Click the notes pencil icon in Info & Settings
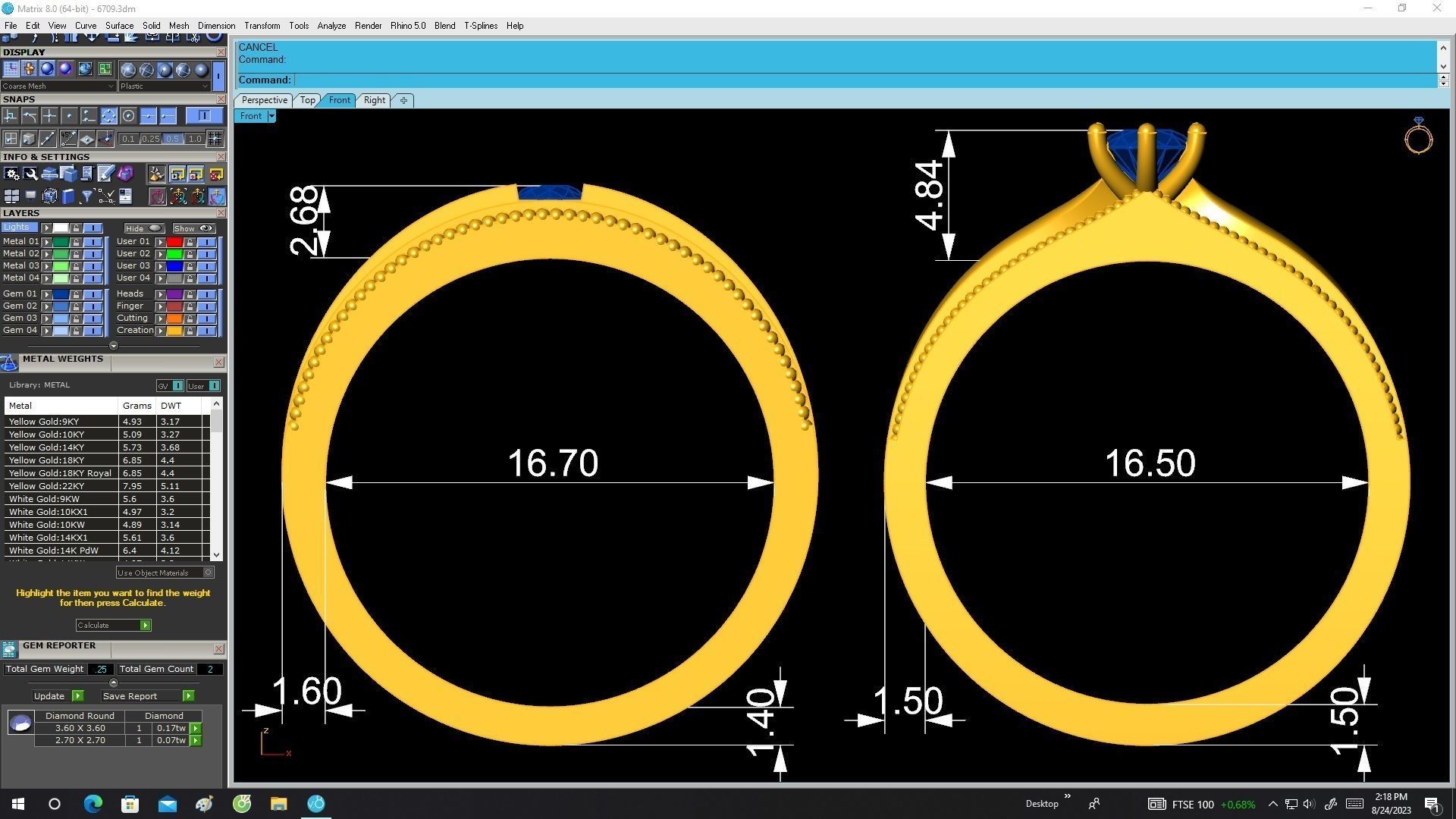 [105, 174]
